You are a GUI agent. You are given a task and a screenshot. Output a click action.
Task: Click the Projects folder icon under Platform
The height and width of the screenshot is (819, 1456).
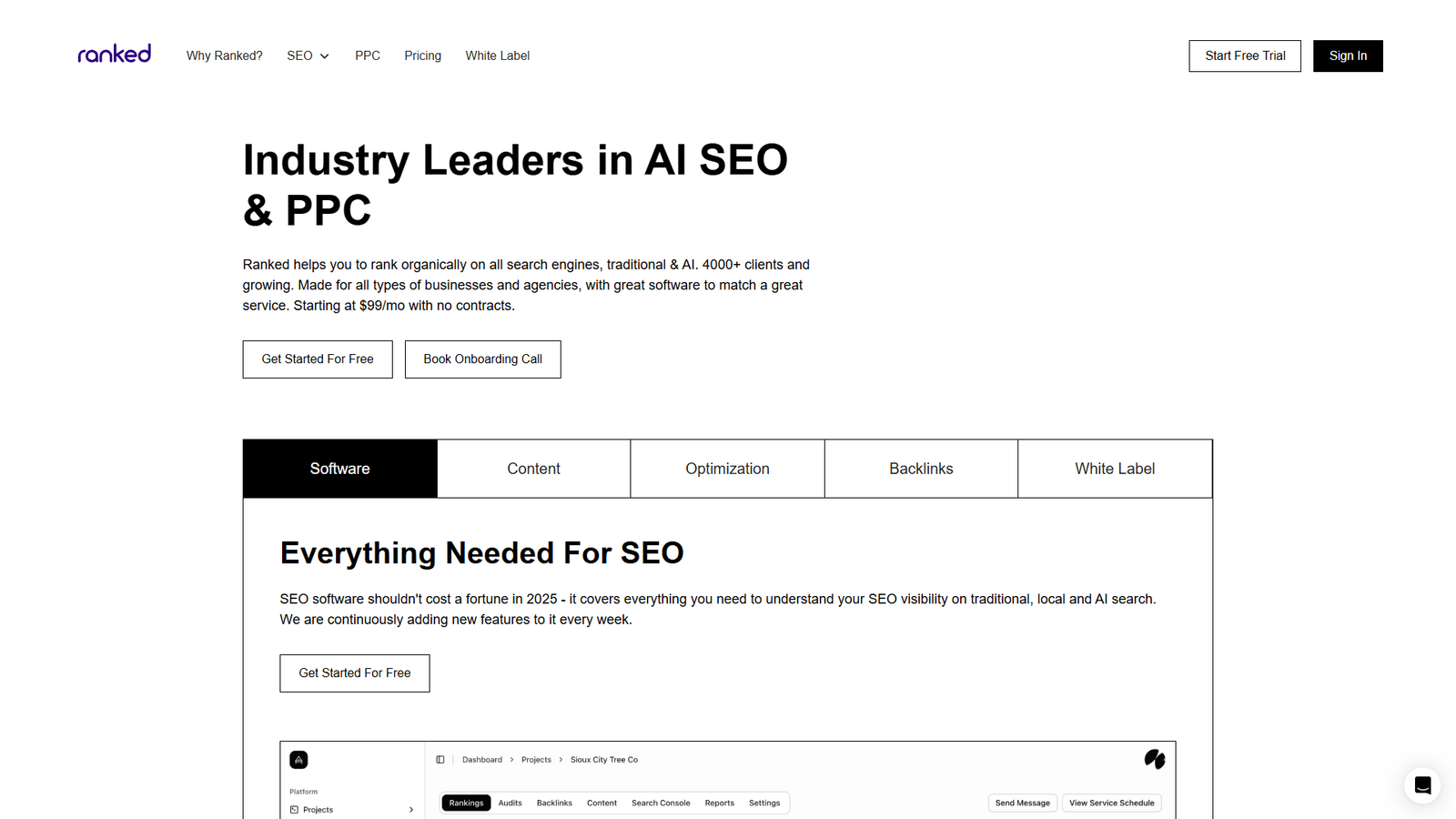pyautogui.click(x=298, y=809)
